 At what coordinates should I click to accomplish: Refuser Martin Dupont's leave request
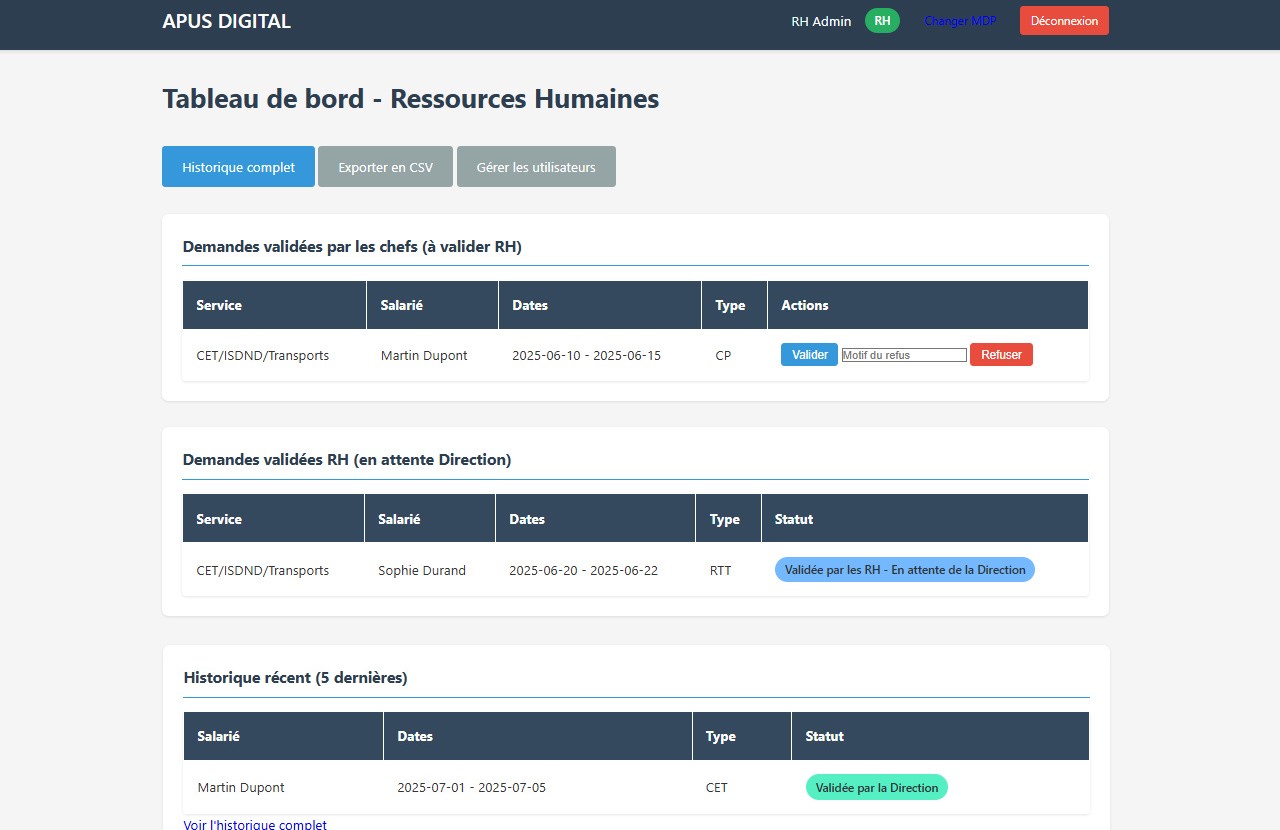1001,354
